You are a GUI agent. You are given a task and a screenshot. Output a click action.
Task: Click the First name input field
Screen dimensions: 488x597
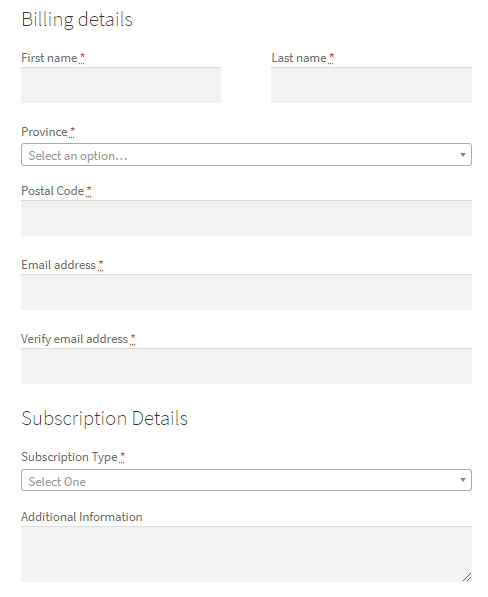tap(121, 85)
